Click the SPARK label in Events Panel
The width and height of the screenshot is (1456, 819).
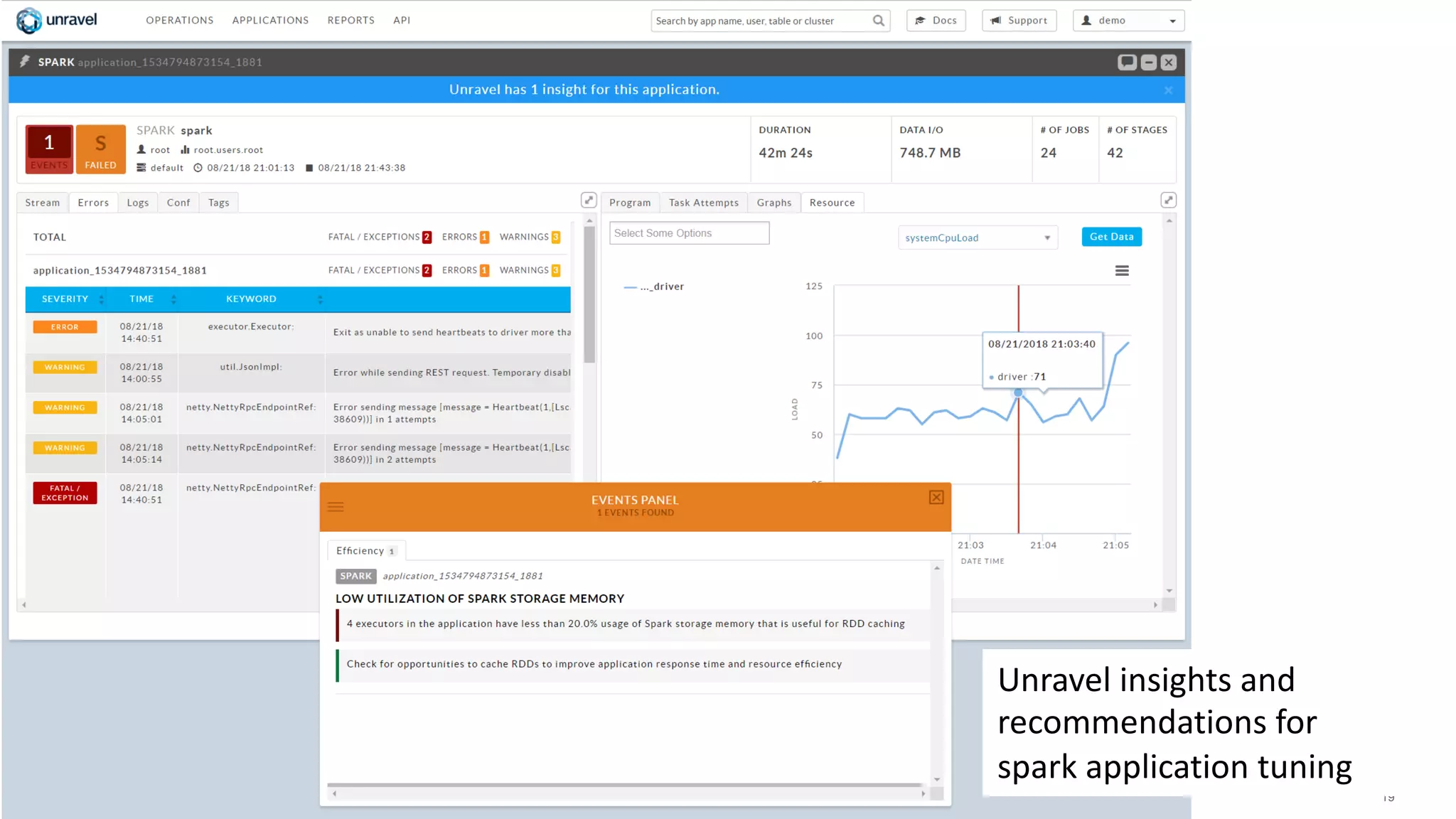coord(356,576)
